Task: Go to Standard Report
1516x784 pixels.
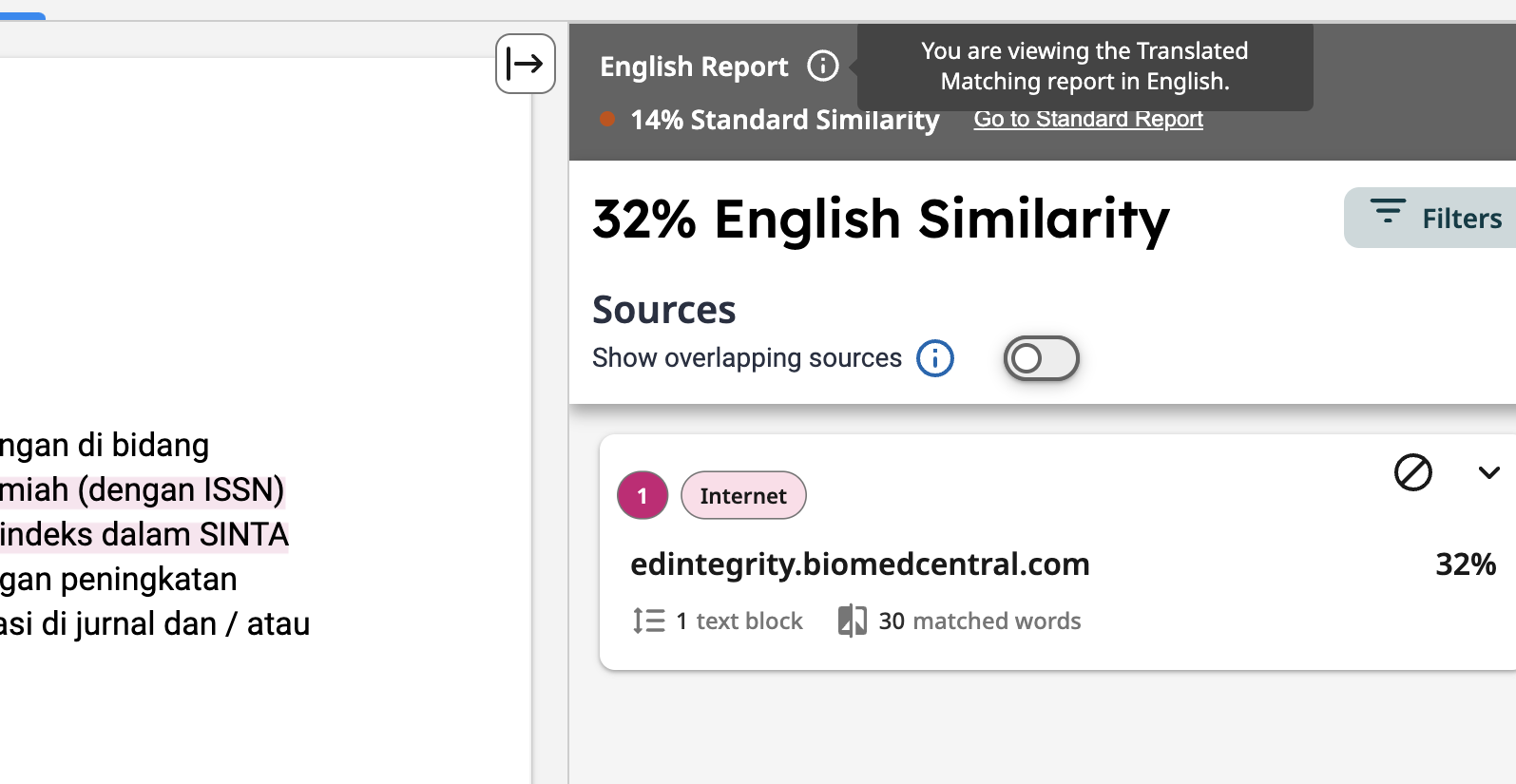Action: [x=1087, y=120]
